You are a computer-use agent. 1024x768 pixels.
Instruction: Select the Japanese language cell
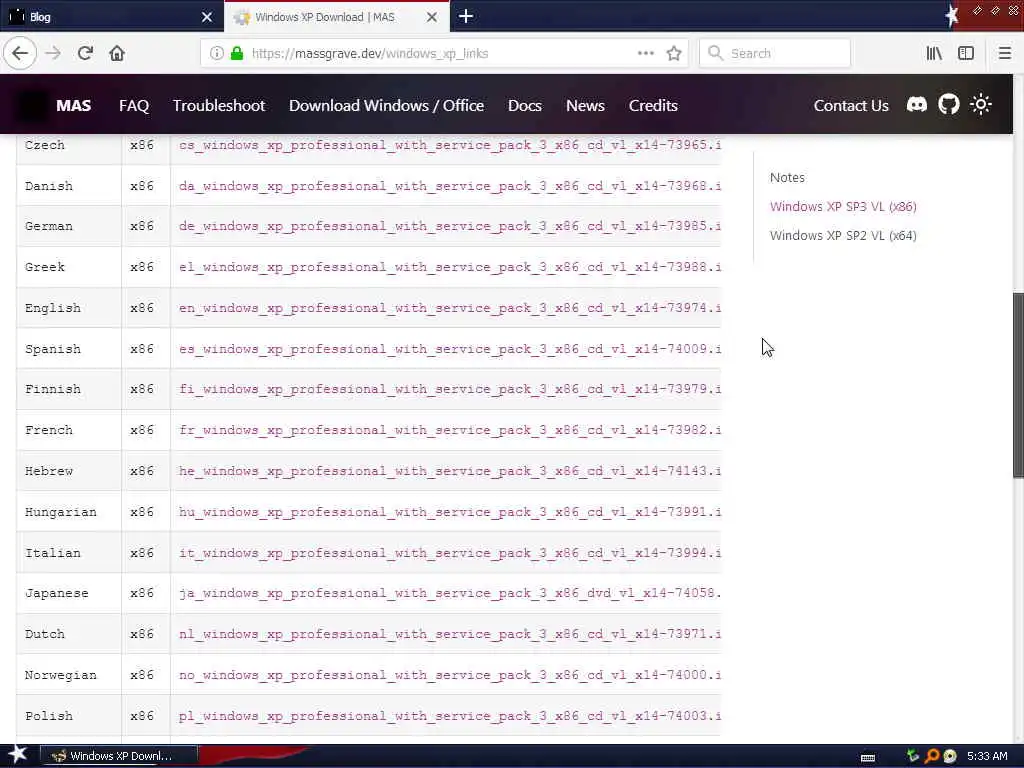(x=69, y=593)
